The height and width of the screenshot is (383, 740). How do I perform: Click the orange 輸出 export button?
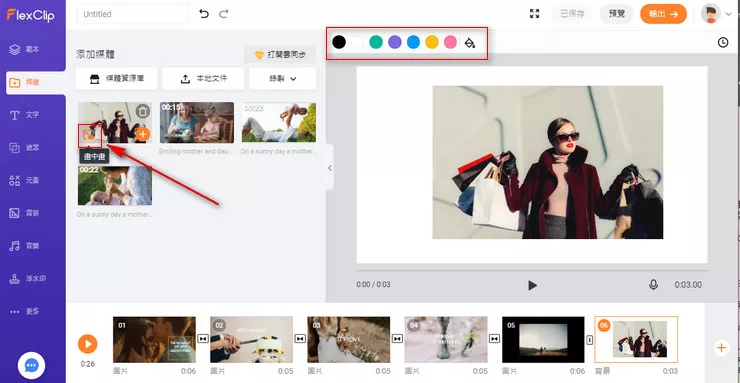(x=663, y=14)
